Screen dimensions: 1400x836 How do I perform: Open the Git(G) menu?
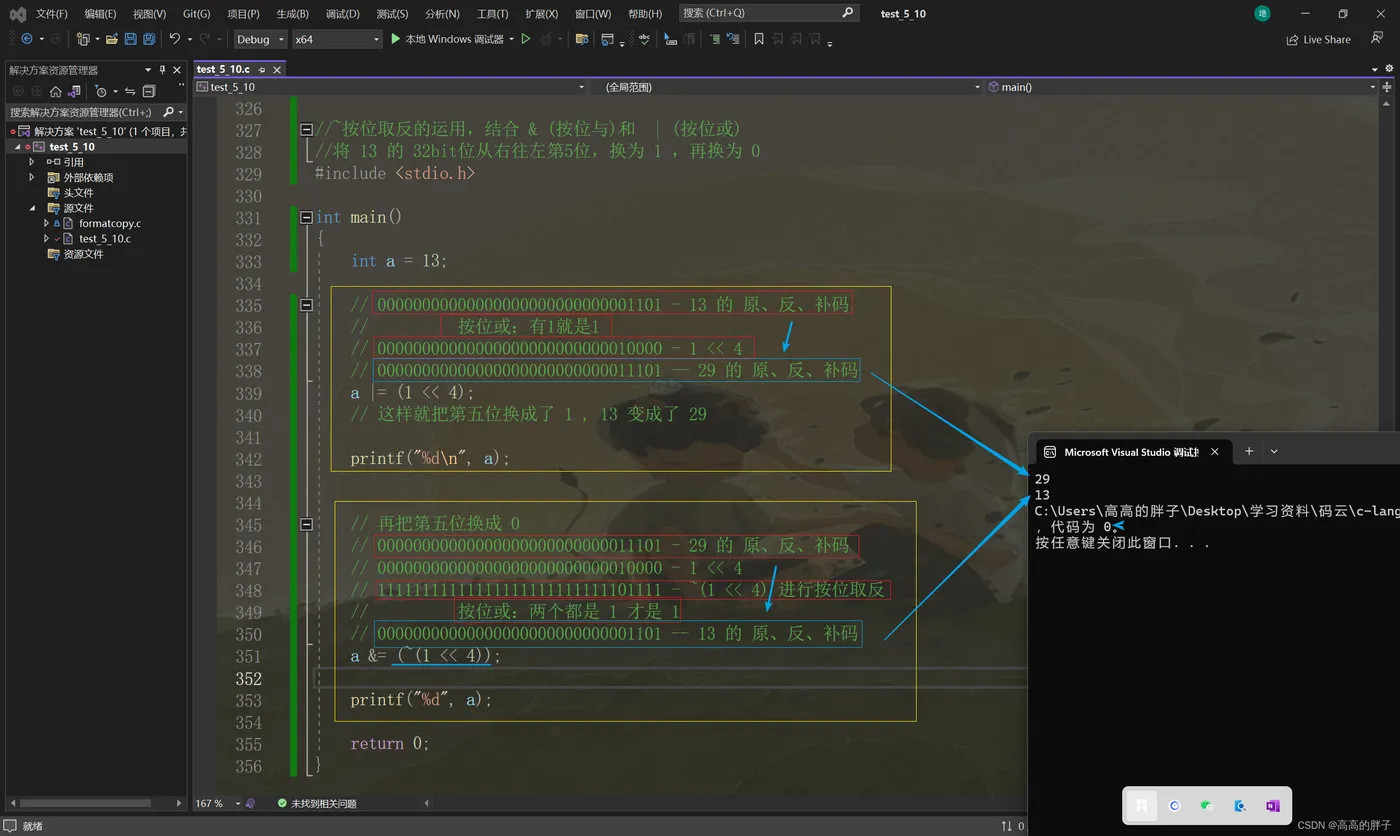click(x=196, y=13)
